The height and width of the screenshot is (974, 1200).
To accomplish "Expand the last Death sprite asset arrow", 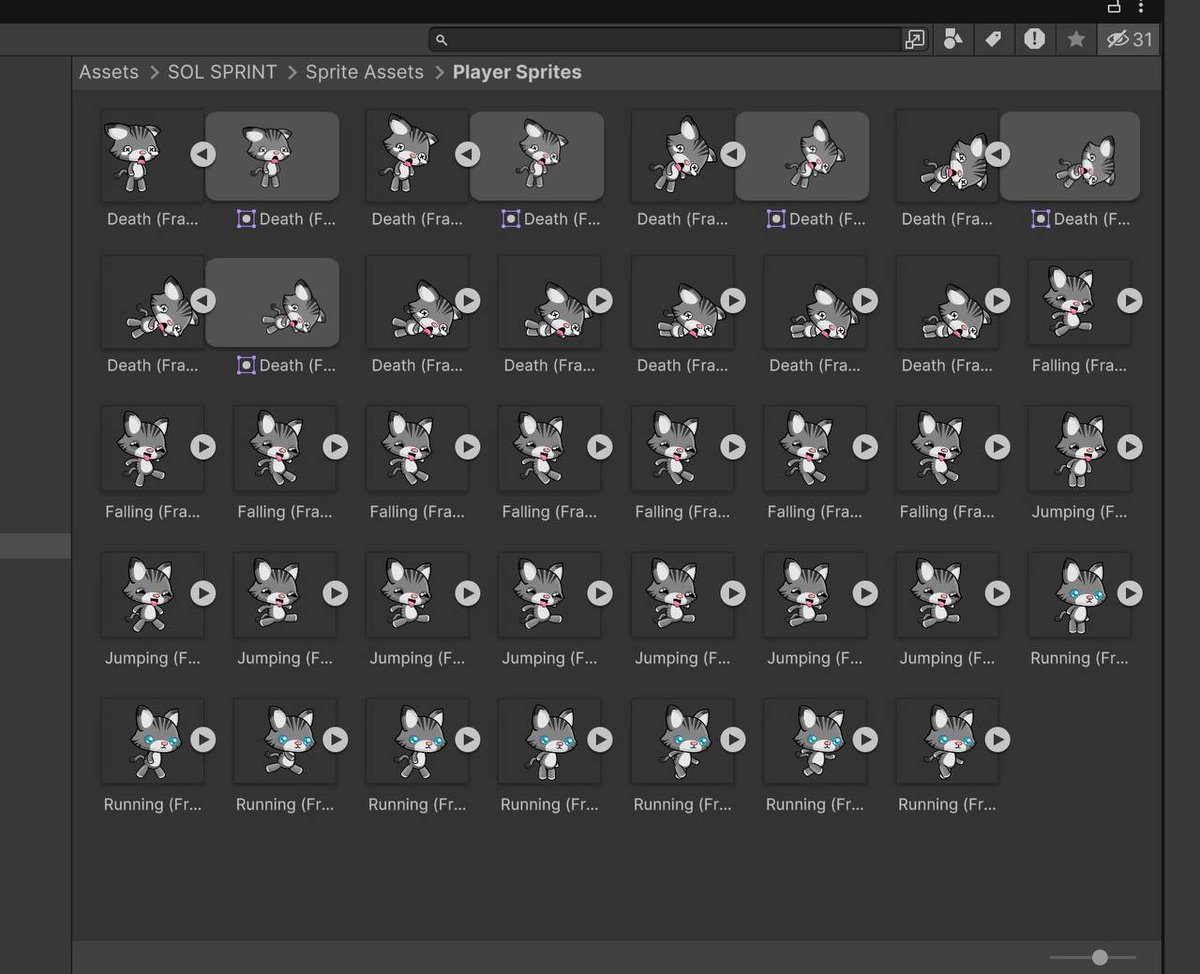I will coord(997,300).
